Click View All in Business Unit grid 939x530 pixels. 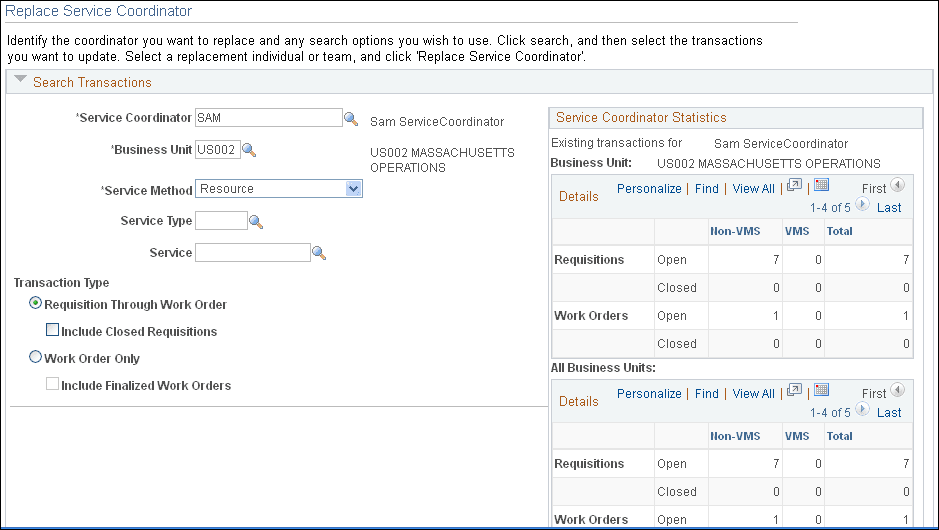point(753,189)
